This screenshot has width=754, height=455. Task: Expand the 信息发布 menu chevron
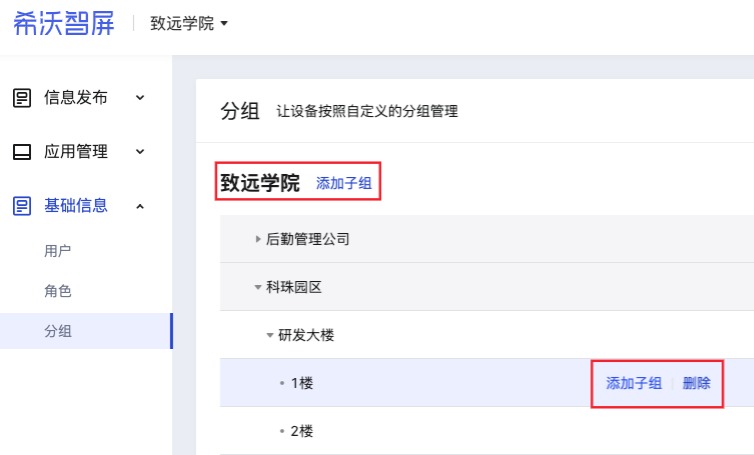(x=140, y=98)
